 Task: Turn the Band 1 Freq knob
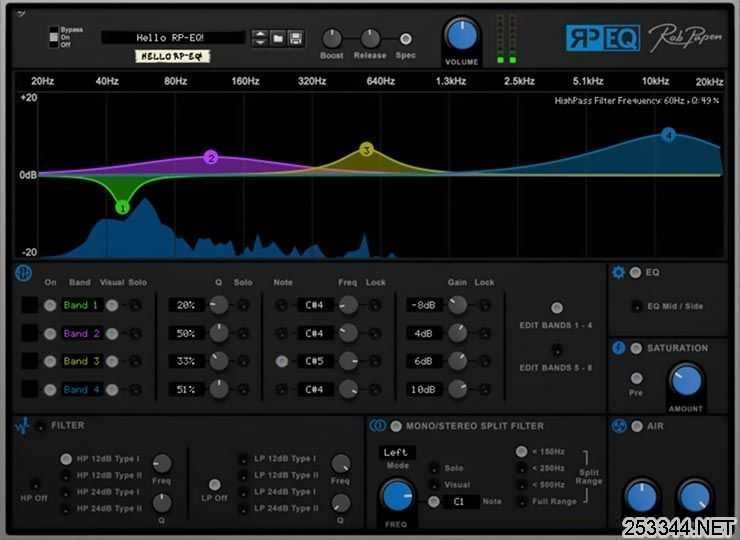[x=348, y=305]
